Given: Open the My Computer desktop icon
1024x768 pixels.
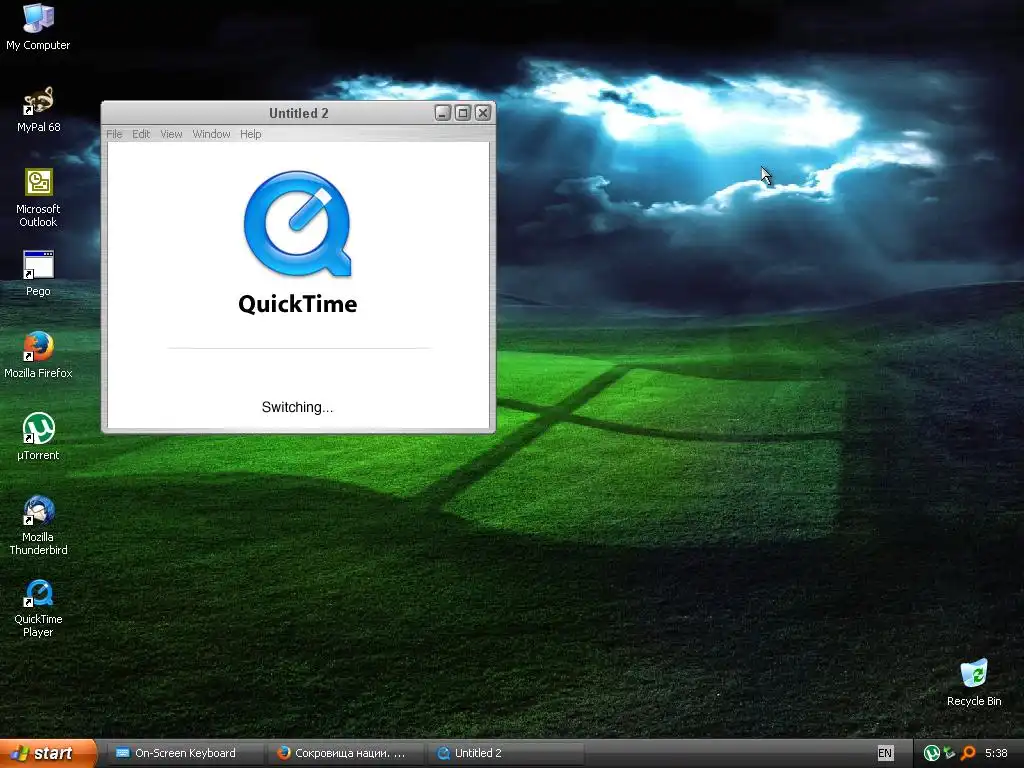Looking at the screenshot, I should 38,26.
